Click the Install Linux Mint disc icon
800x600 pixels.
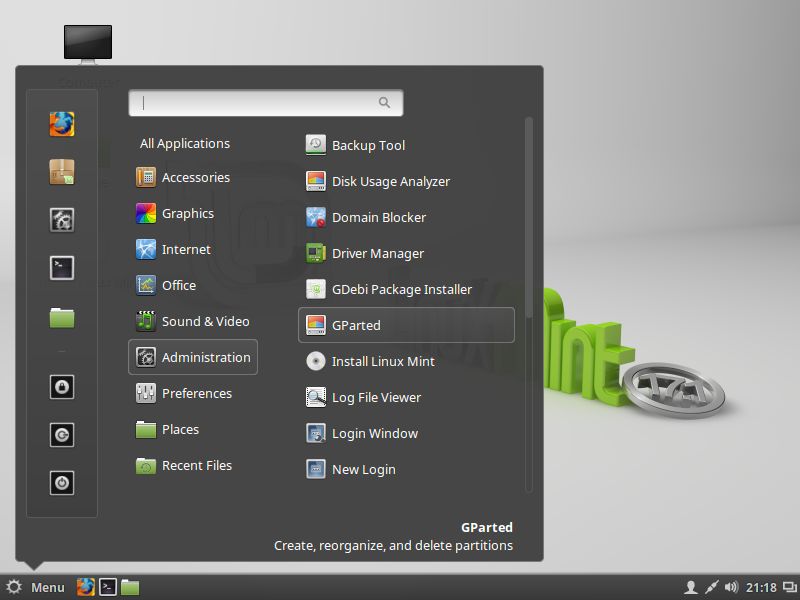pos(316,361)
